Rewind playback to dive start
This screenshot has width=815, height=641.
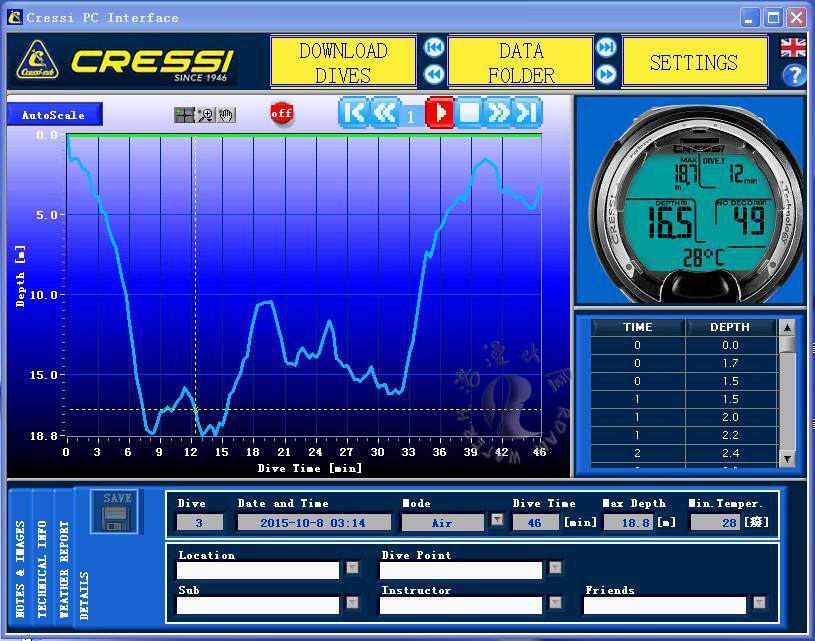click(x=354, y=112)
